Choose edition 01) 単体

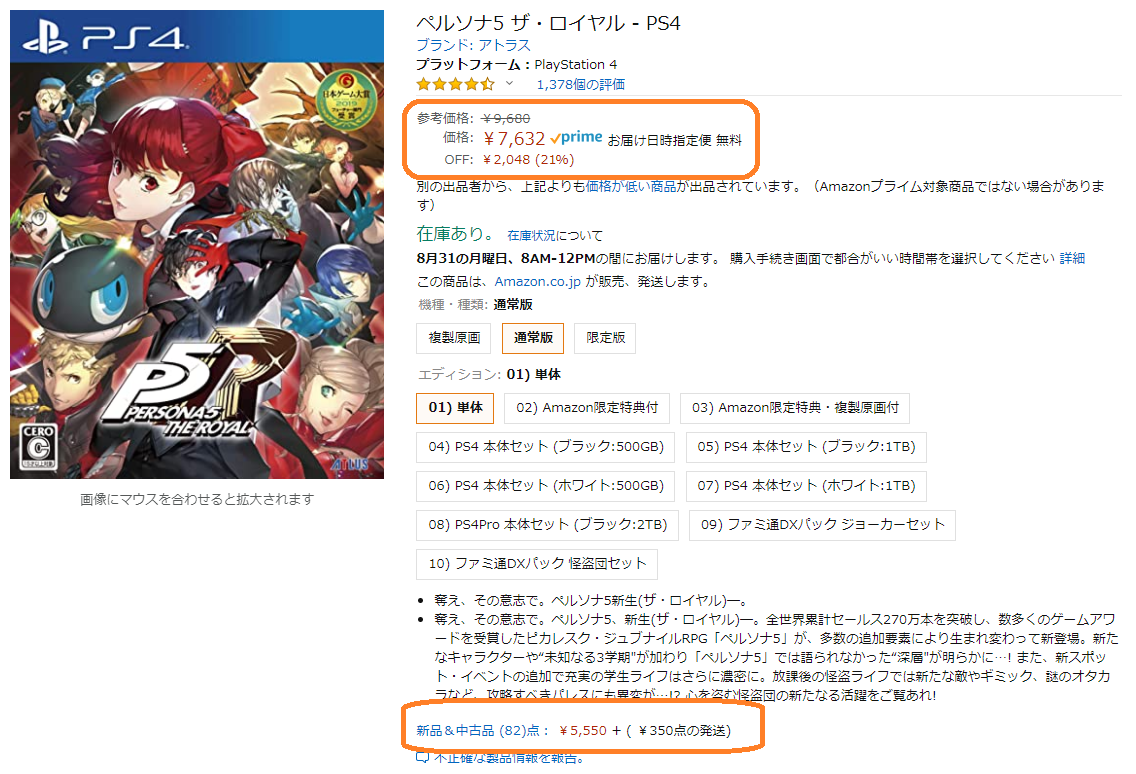pyautogui.click(x=455, y=408)
